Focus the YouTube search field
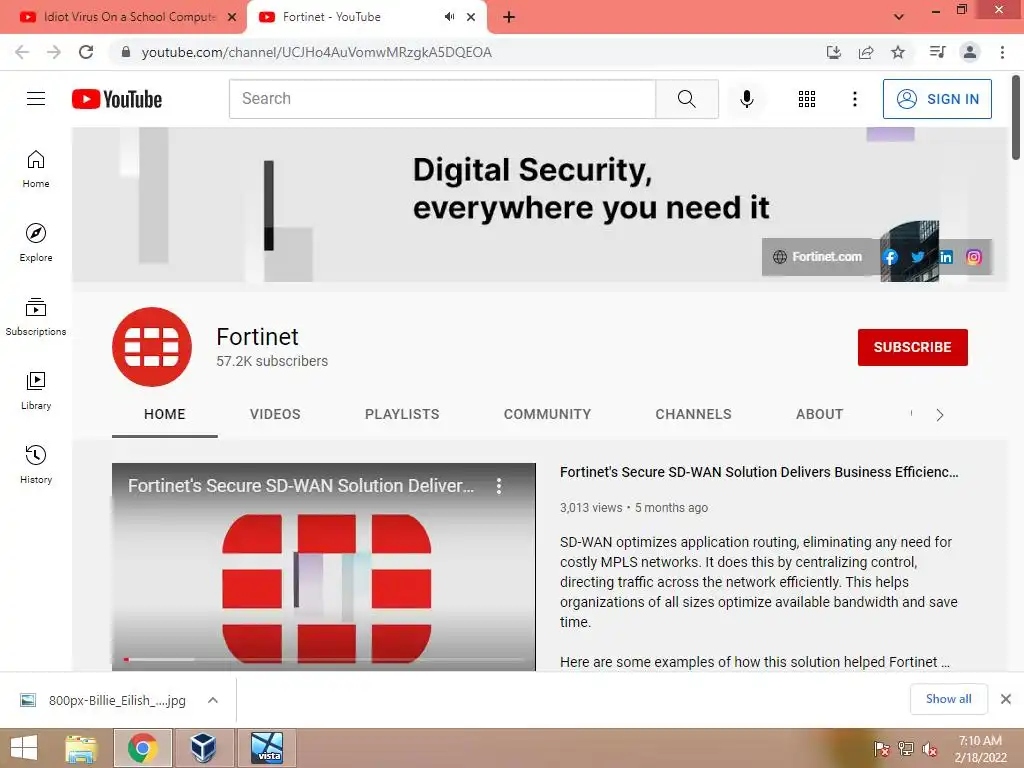The width and height of the screenshot is (1024, 768). click(442, 99)
